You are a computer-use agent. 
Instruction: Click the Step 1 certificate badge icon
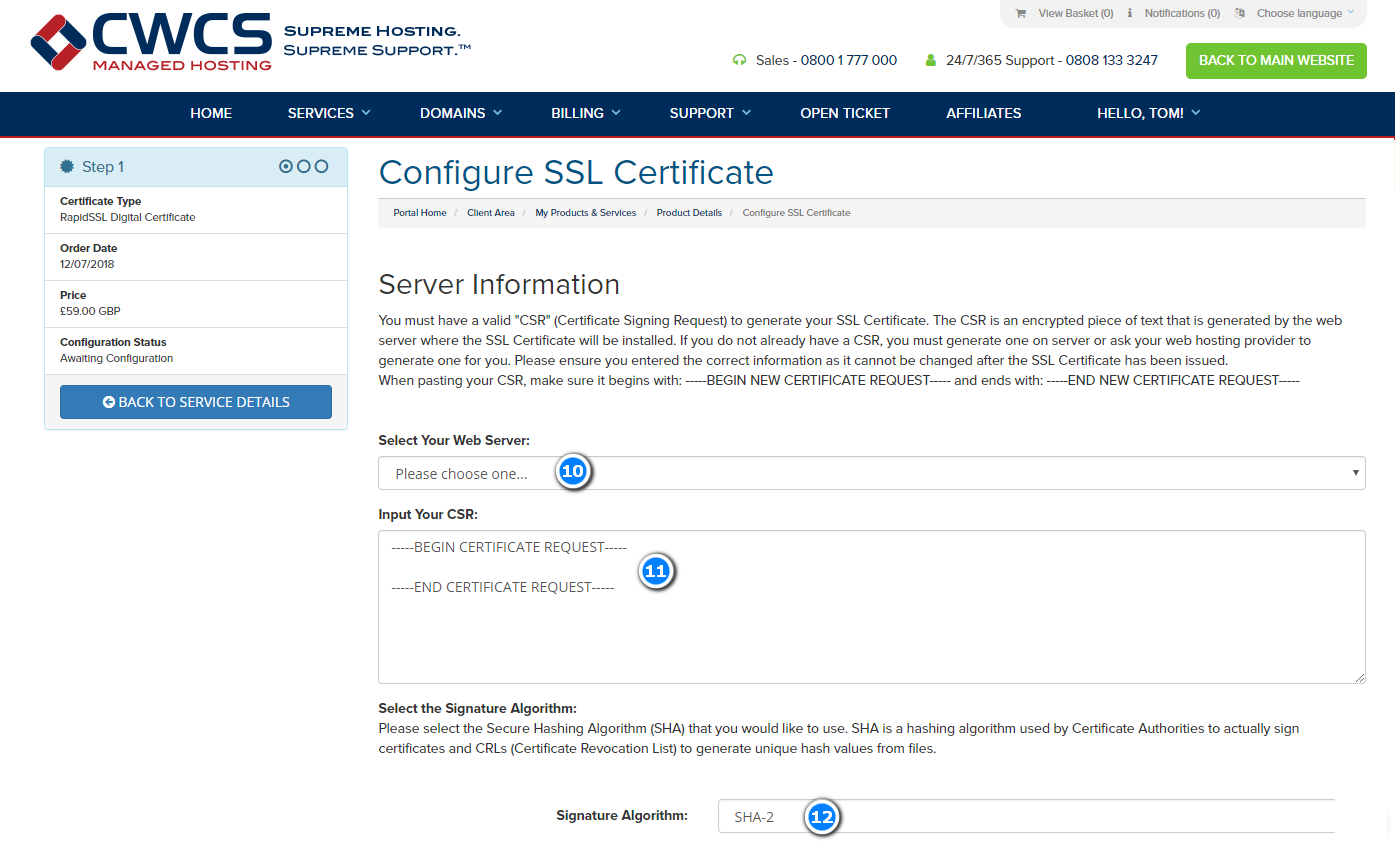[x=67, y=167]
